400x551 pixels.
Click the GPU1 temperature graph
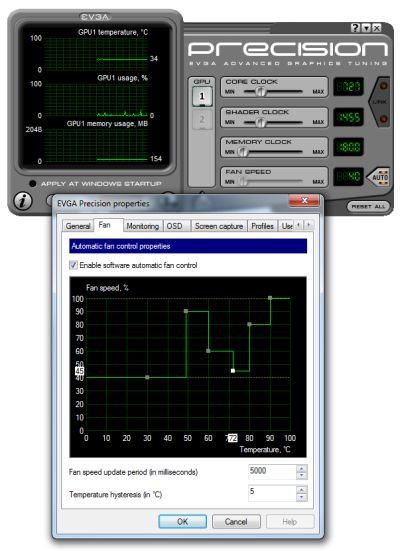[96, 54]
